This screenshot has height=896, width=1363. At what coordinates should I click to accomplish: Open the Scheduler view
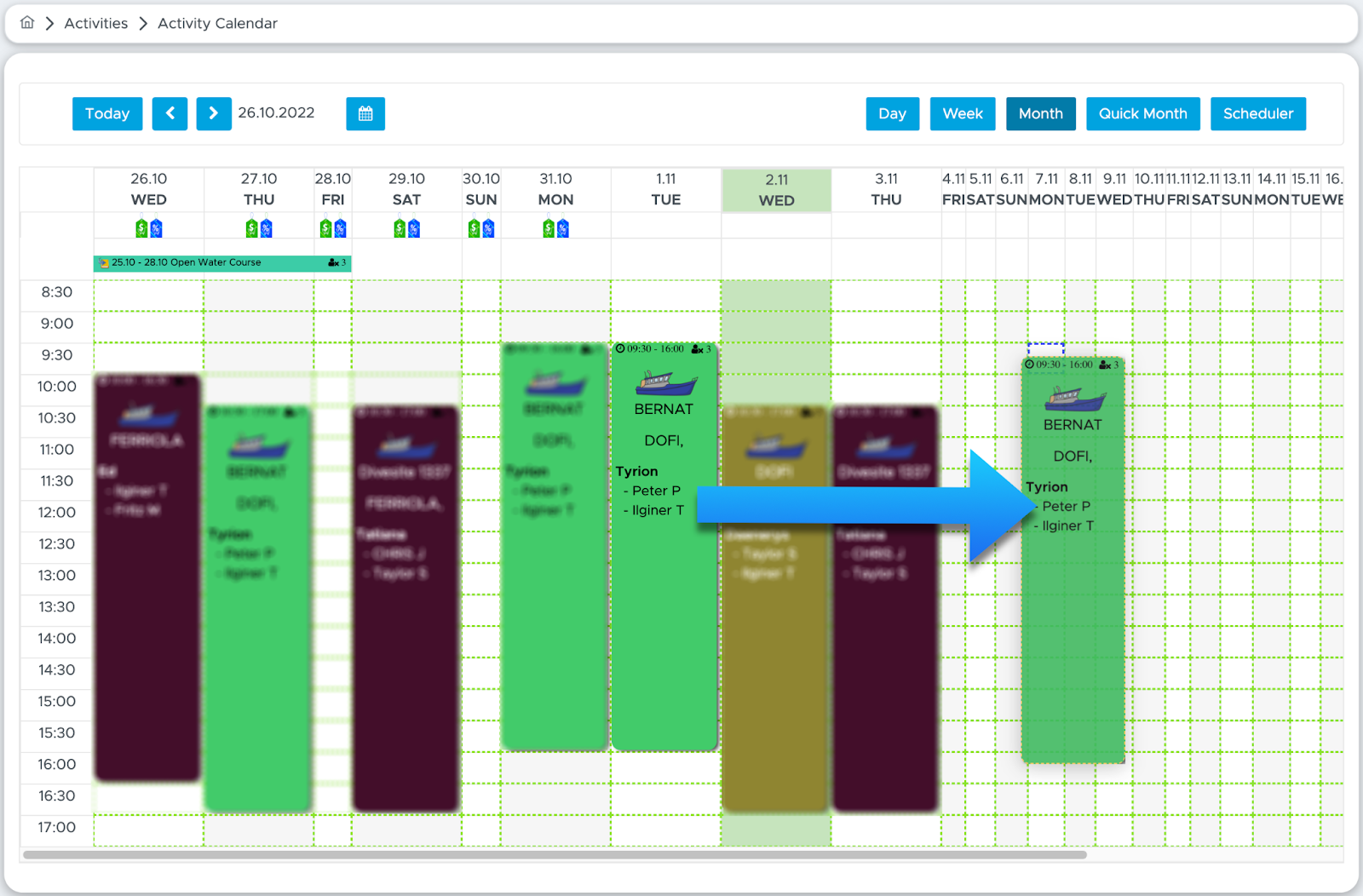point(1258,113)
